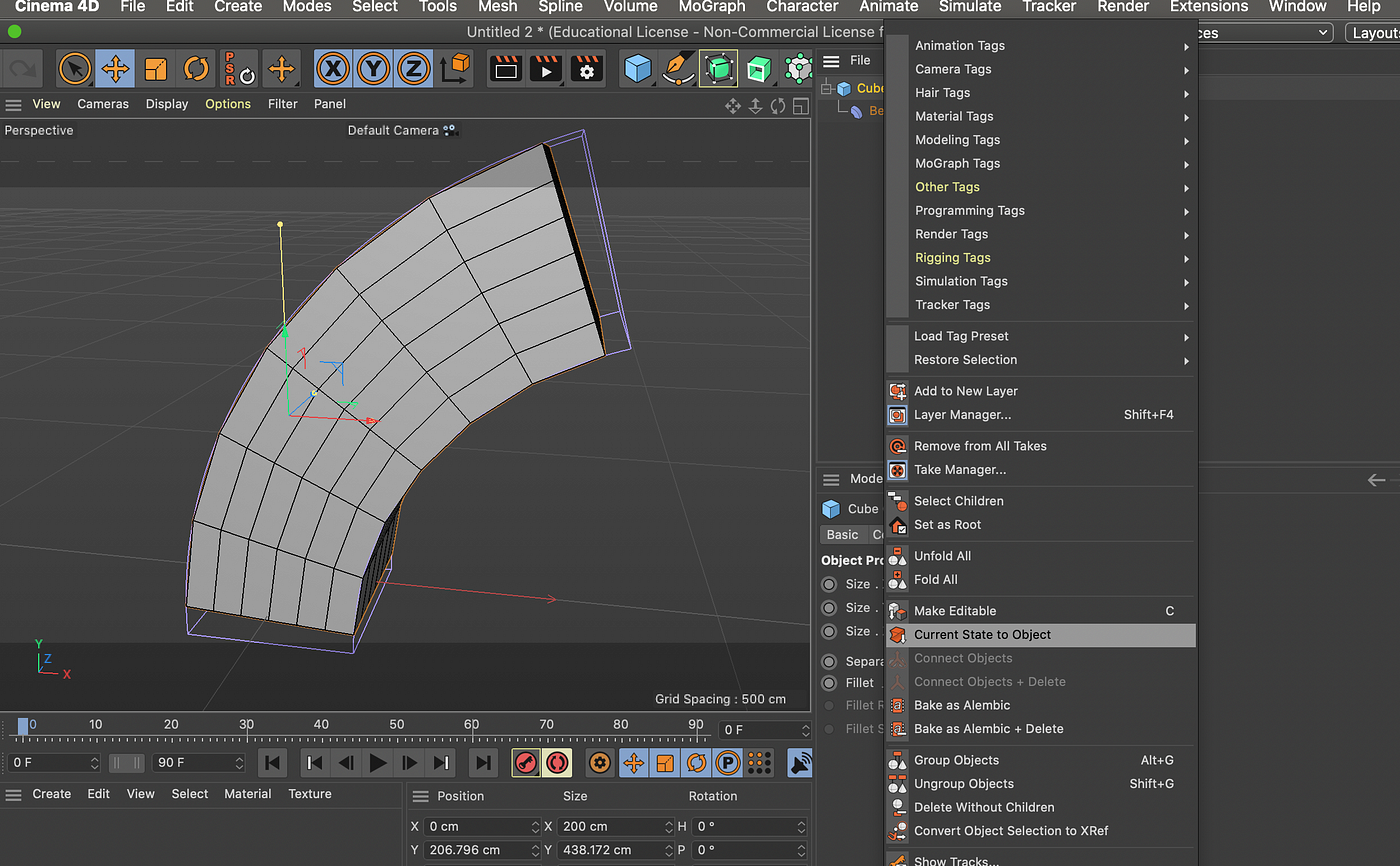The image size is (1400, 866).
Task: Click the timeline preview range slider
Action: (x=126, y=763)
